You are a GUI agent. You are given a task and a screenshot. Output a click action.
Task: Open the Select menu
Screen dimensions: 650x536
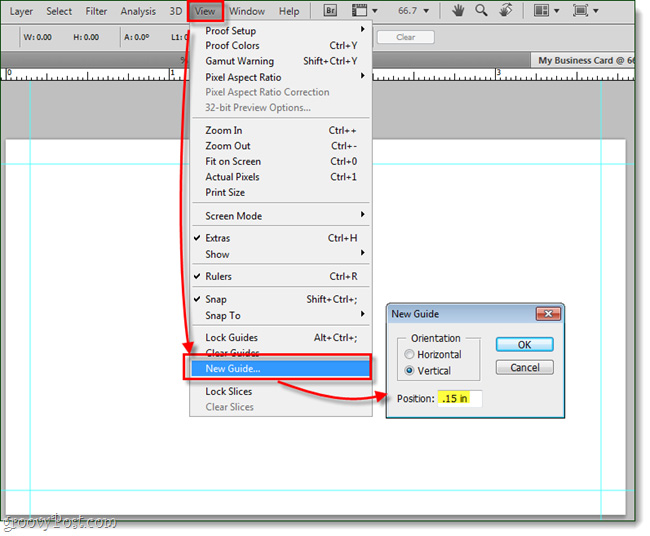[59, 11]
